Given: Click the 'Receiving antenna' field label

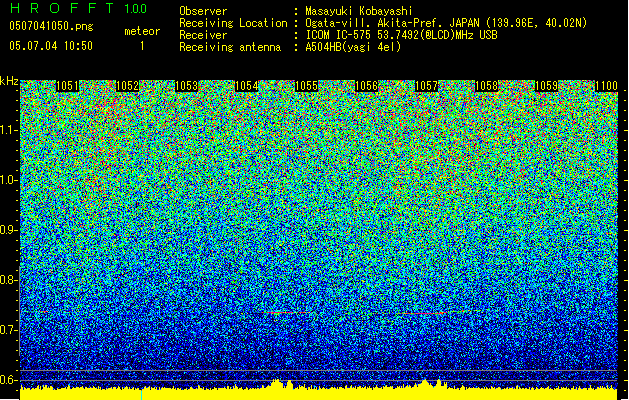Looking at the screenshot, I should [230, 47].
